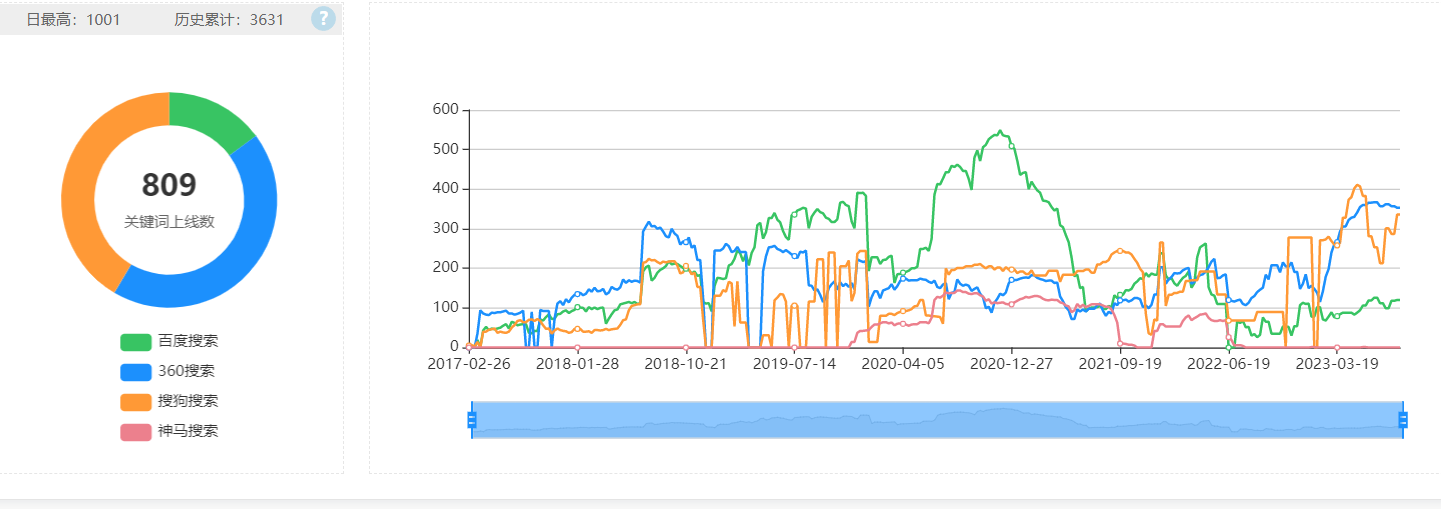Click the 2019-07-14 axis date label
Screen dimensions: 1441x509
tap(794, 364)
